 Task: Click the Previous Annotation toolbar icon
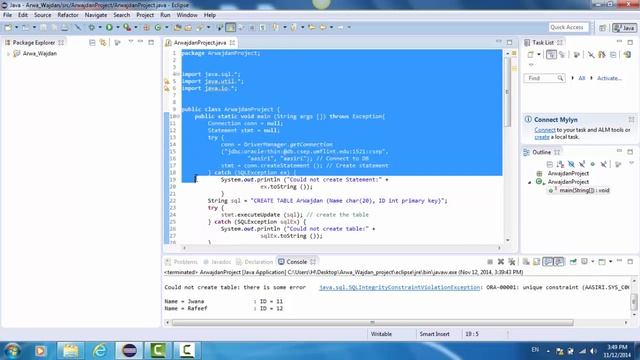(x=293, y=27)
